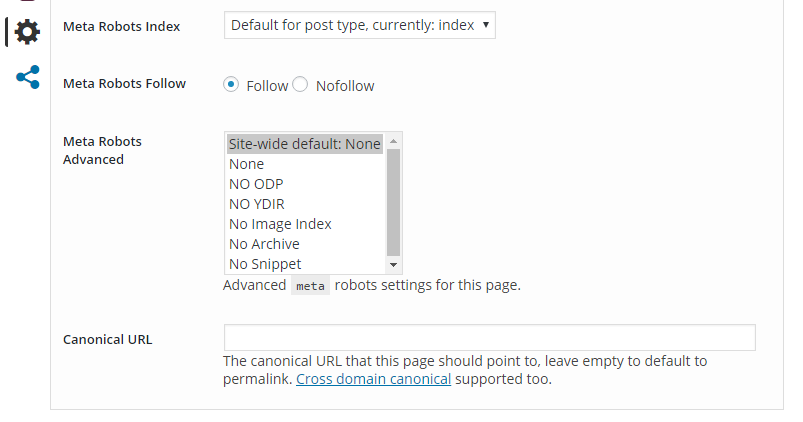Pick 'No Image Index' option
Viewport: 803px width, 422px height.
click(x=305, y=224)
